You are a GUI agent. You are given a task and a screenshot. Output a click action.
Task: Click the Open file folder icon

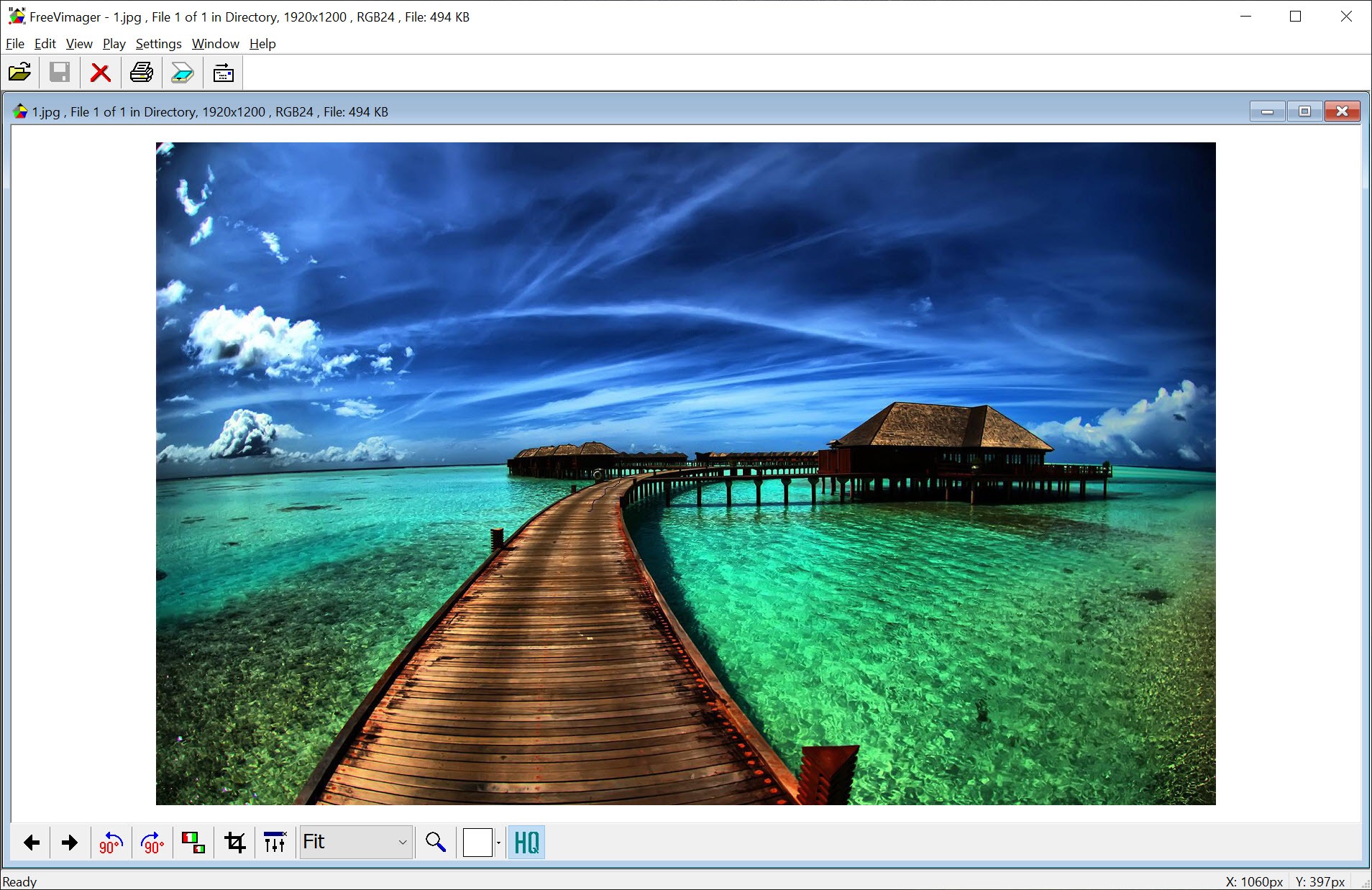coord(19,73)
